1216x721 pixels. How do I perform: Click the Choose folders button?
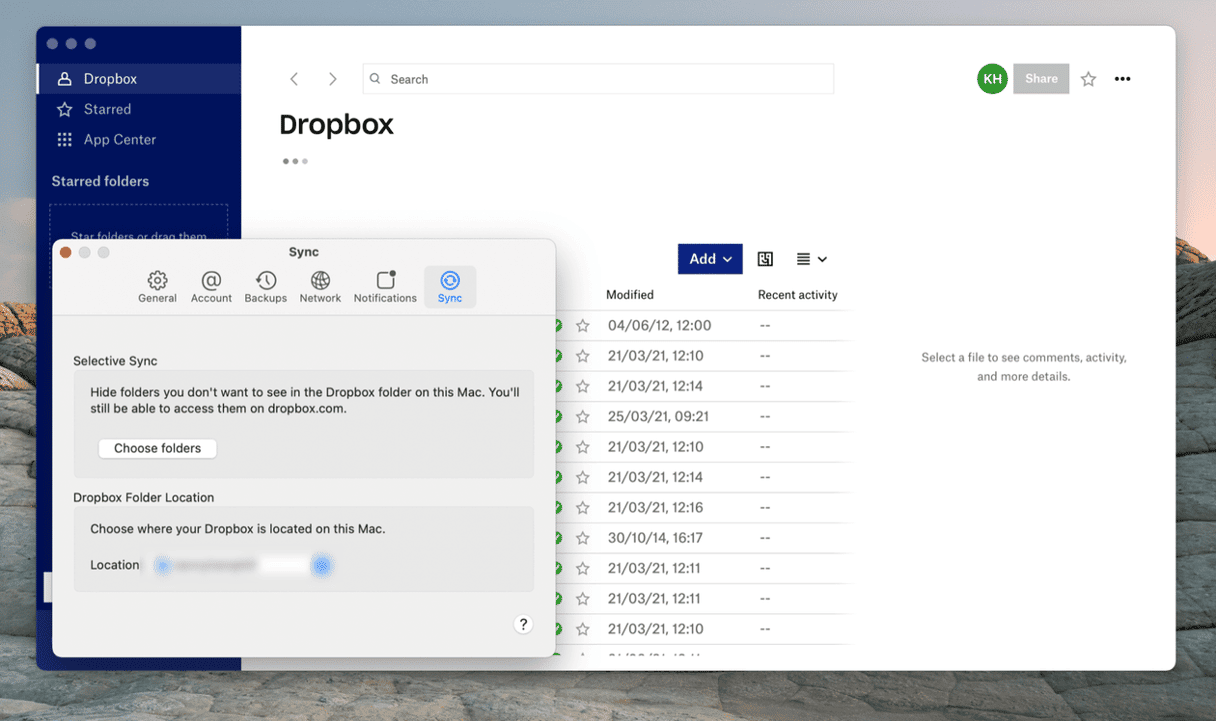157,448
